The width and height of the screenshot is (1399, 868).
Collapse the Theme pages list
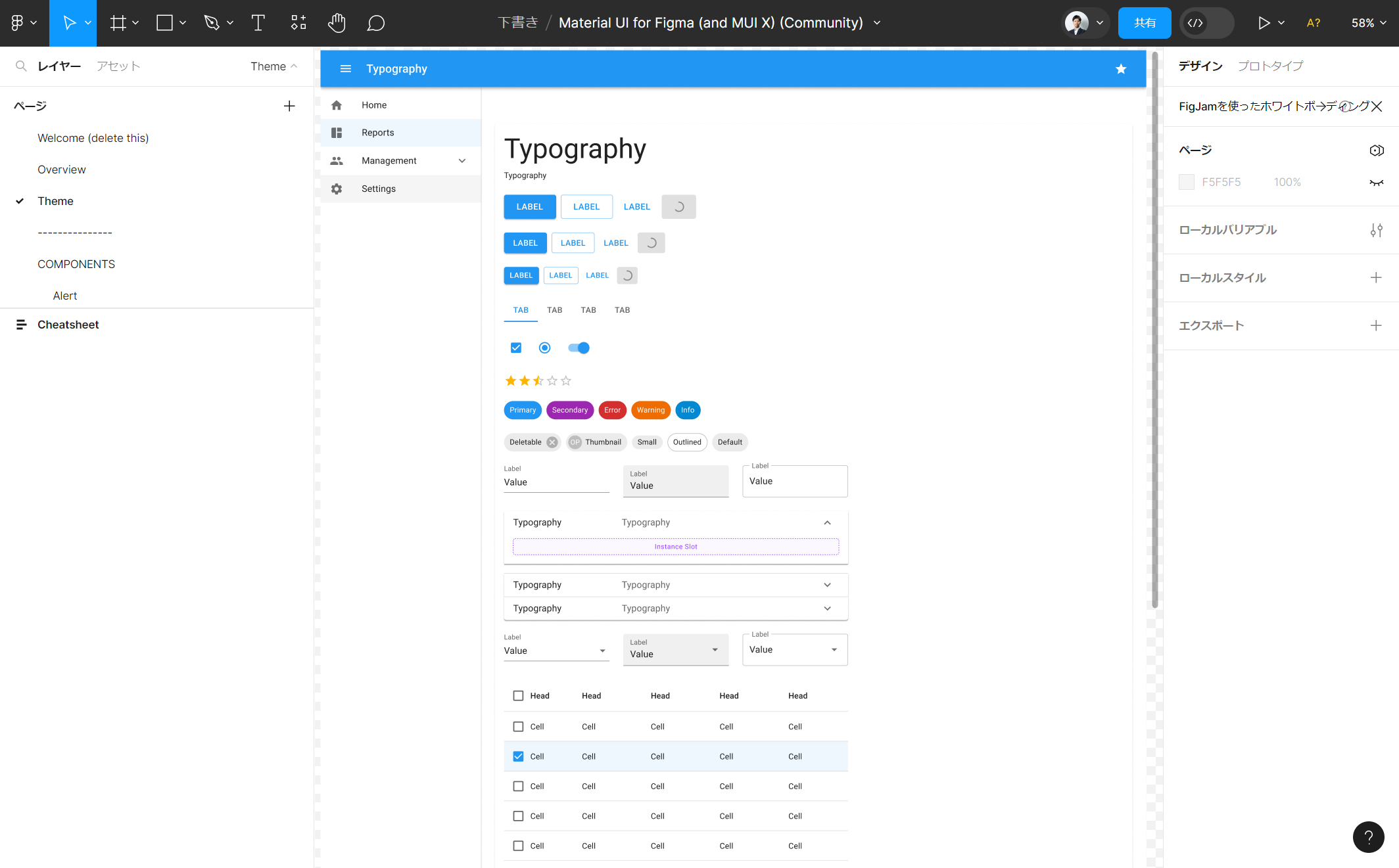pyautogui.click(x=274, y=66)
